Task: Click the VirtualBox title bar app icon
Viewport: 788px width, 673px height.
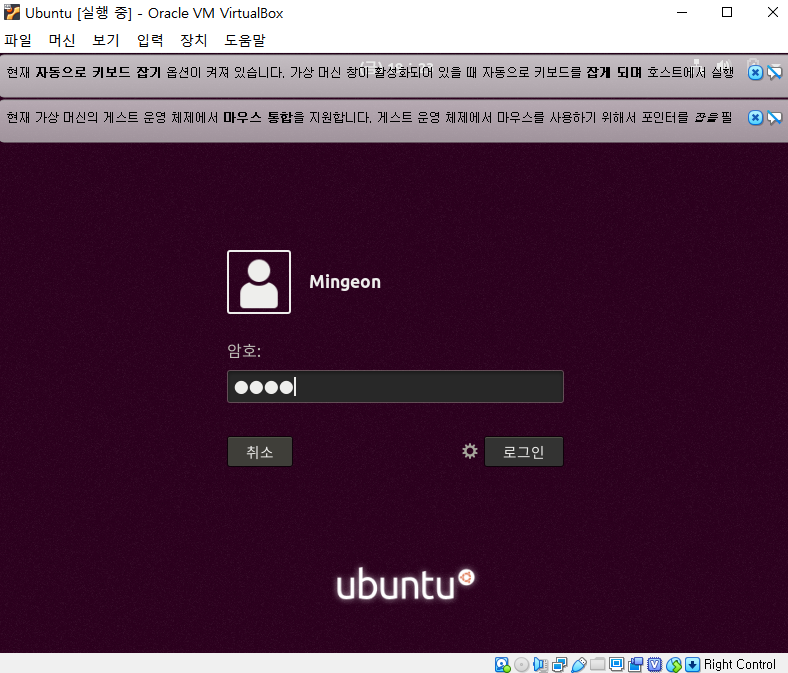Action: click(x=12, y=13)
